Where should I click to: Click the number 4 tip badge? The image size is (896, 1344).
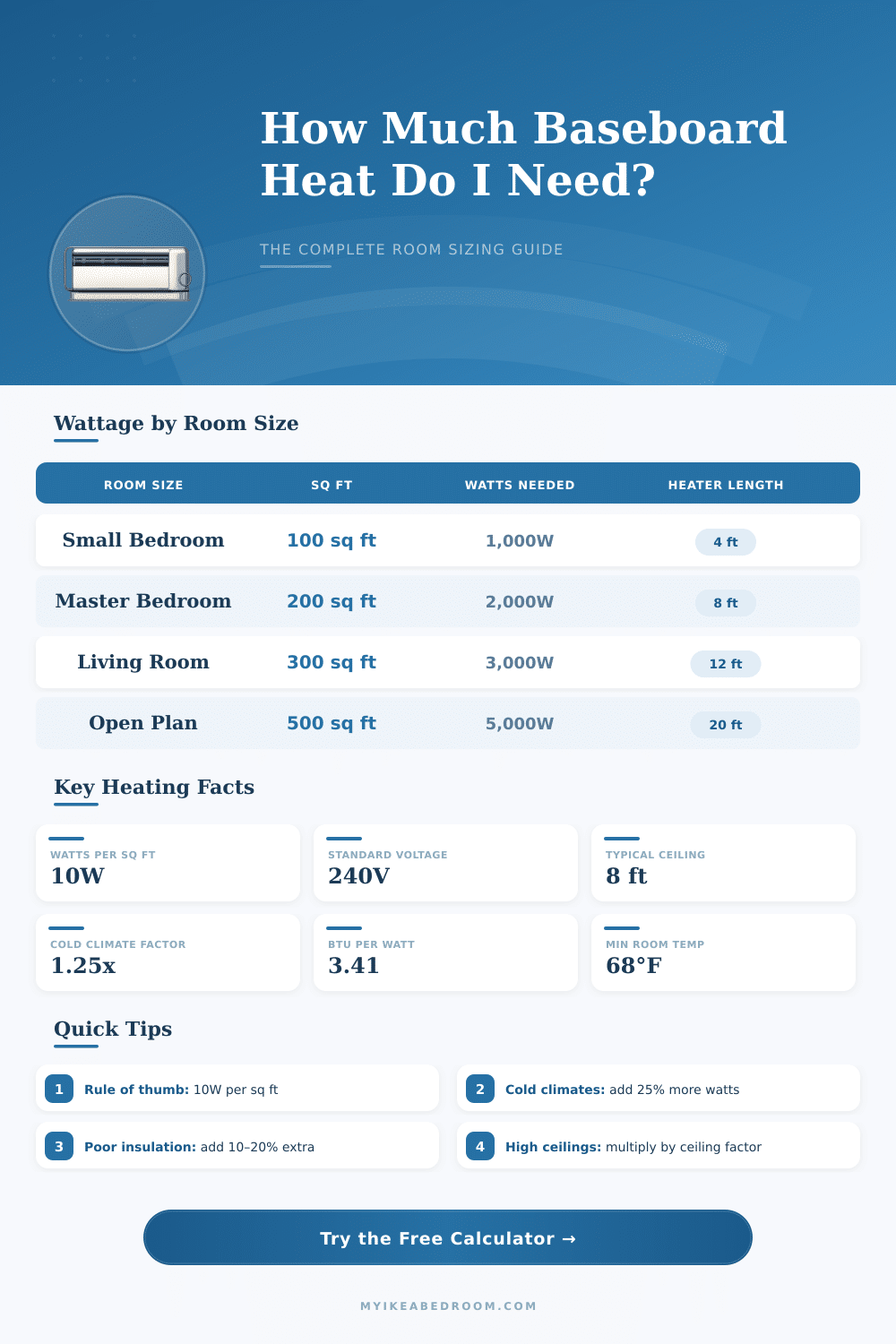pos(480,1147)
